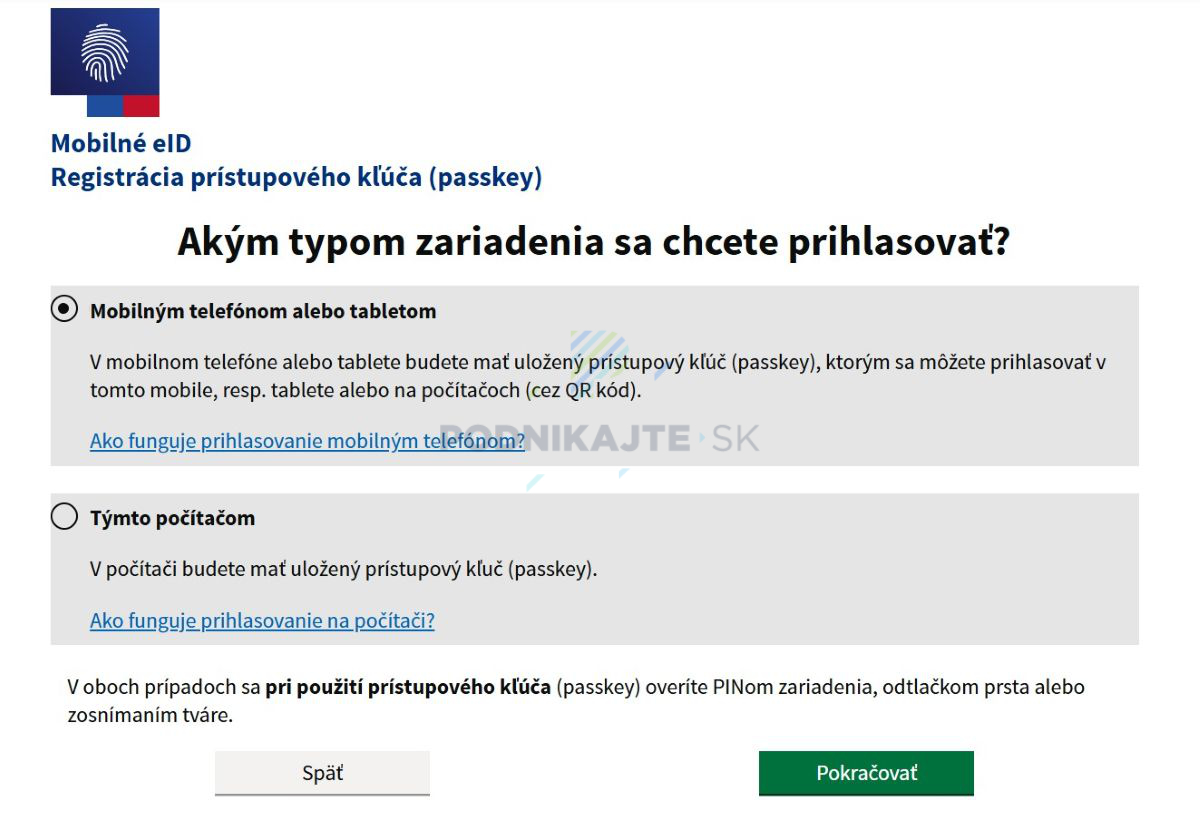This screenshot has width=1200, height=822.
Task: Continue with the green Pokračovať button
Action: (x=866, y=773)
